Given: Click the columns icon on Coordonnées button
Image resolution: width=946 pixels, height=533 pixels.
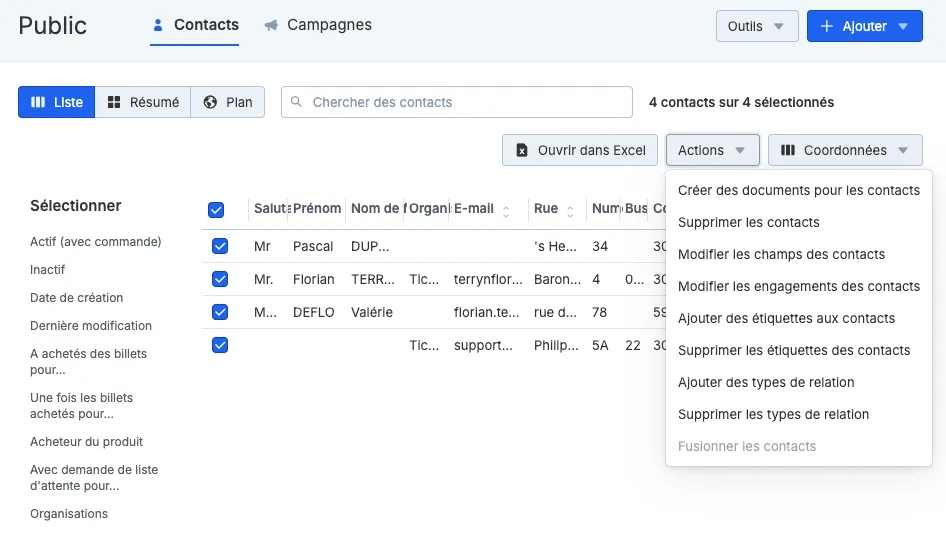Looking at the screenshot, I should click(788, 150).
